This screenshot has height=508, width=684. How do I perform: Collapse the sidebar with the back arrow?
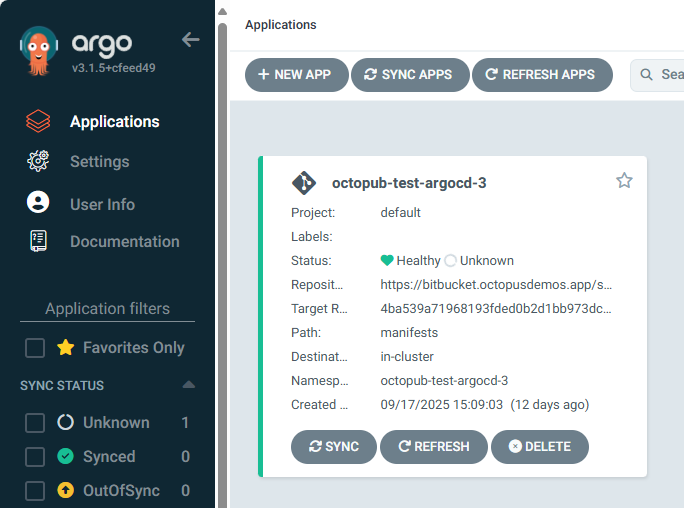[190, 40]
